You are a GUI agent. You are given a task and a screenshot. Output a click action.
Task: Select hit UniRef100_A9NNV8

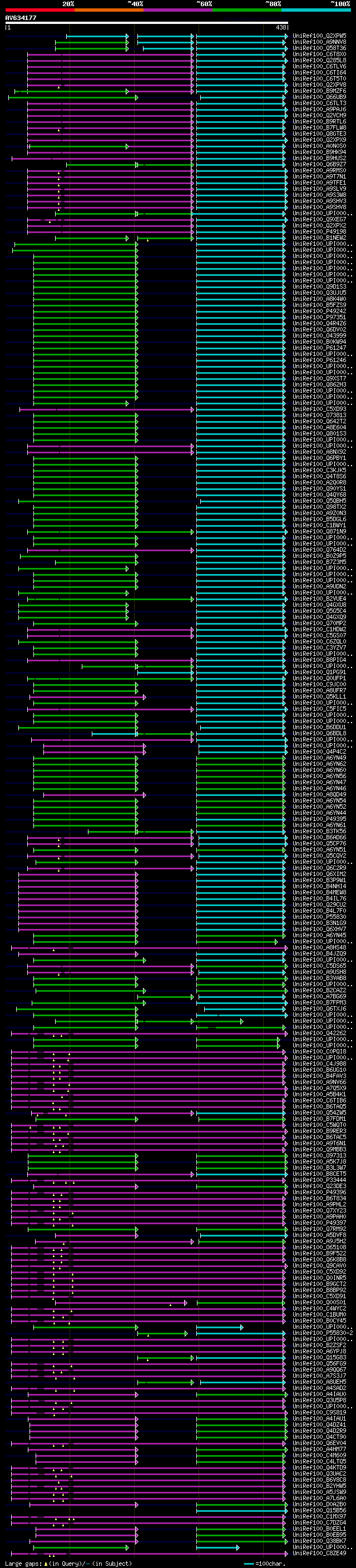[319, 42]
